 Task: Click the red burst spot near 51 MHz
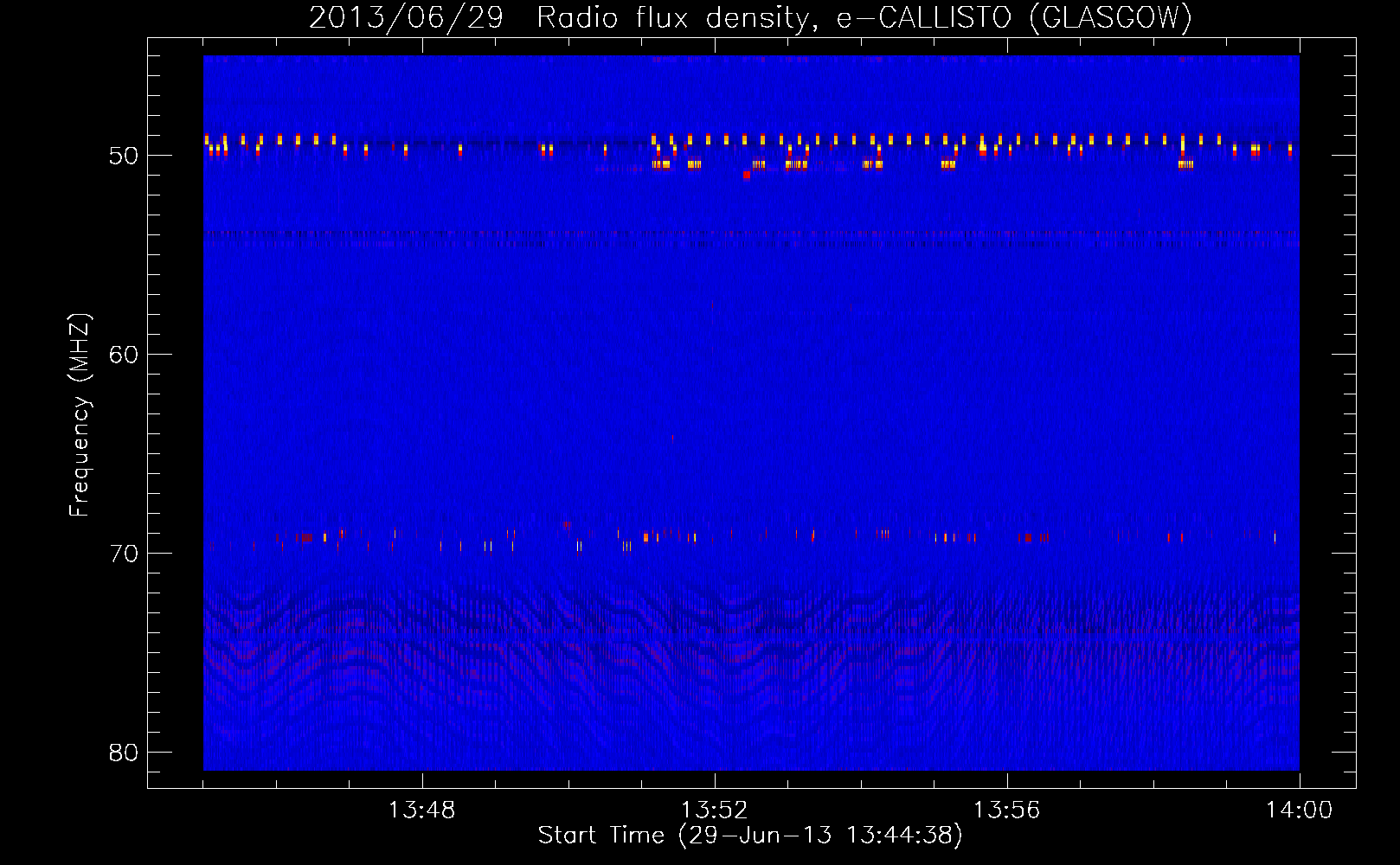[747, 174]
